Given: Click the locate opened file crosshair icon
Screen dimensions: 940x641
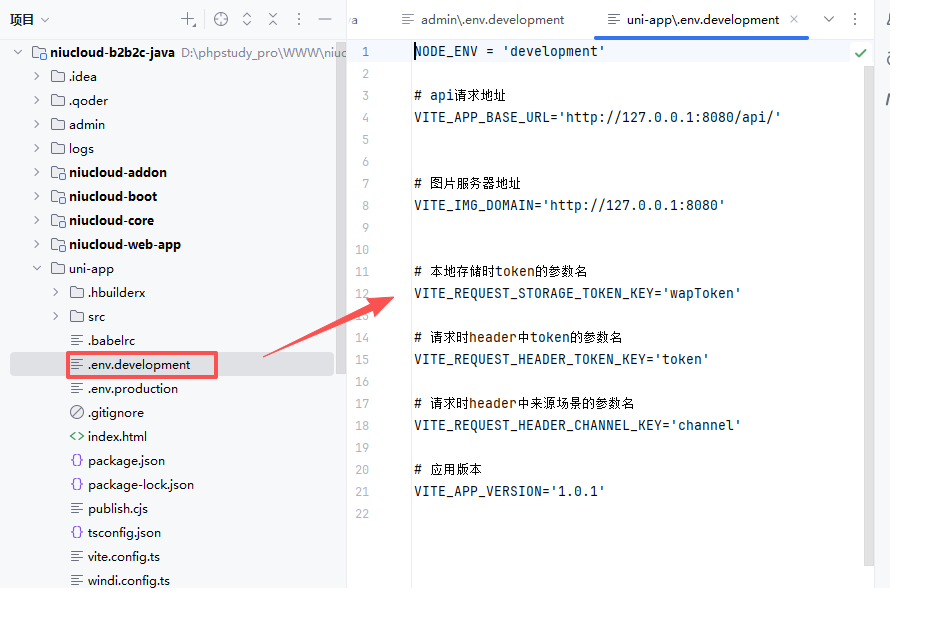Looking at the screenshot, I should pyautogui.click(x=221, y=19).
